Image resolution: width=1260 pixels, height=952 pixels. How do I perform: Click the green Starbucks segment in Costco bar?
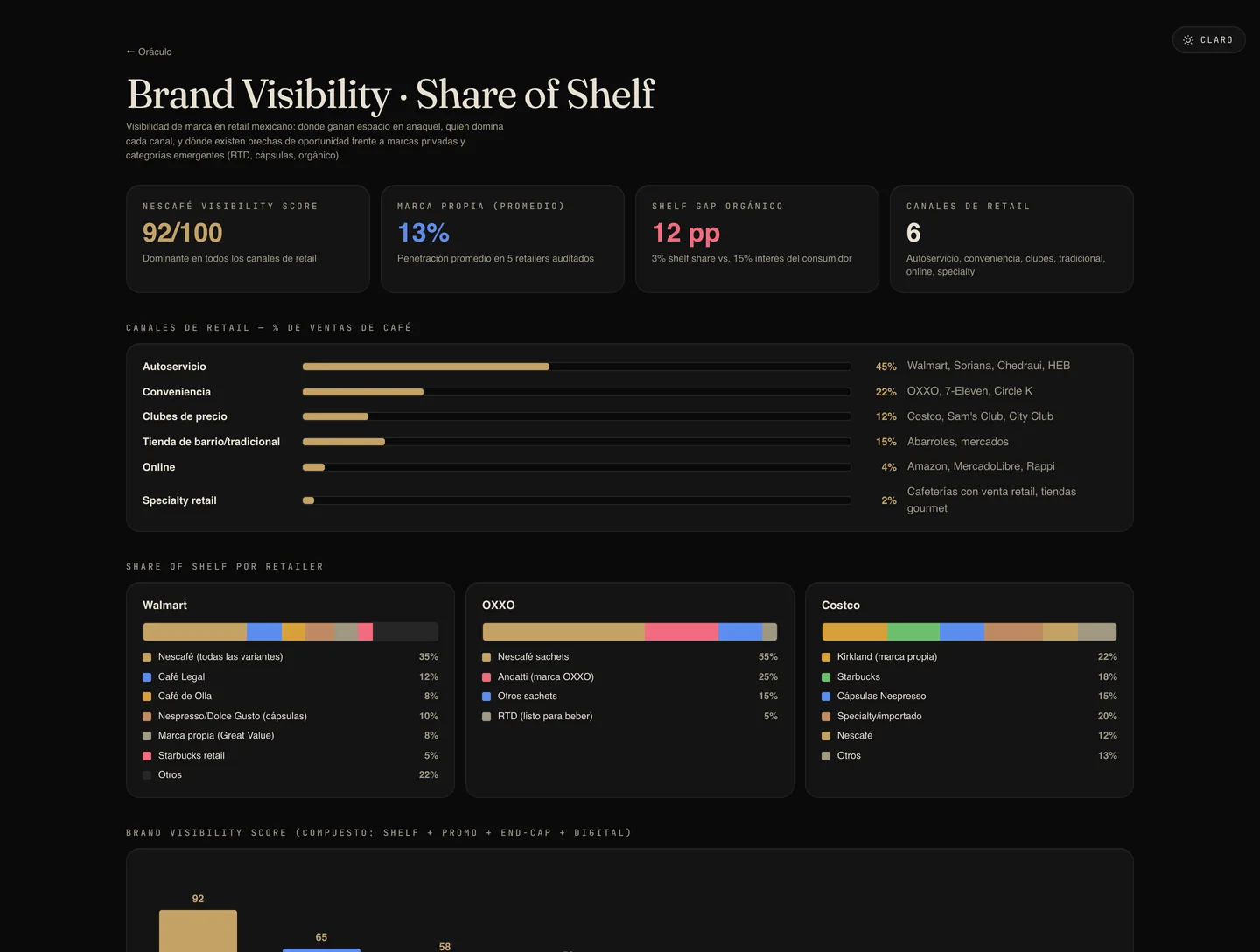coord(913,632)
